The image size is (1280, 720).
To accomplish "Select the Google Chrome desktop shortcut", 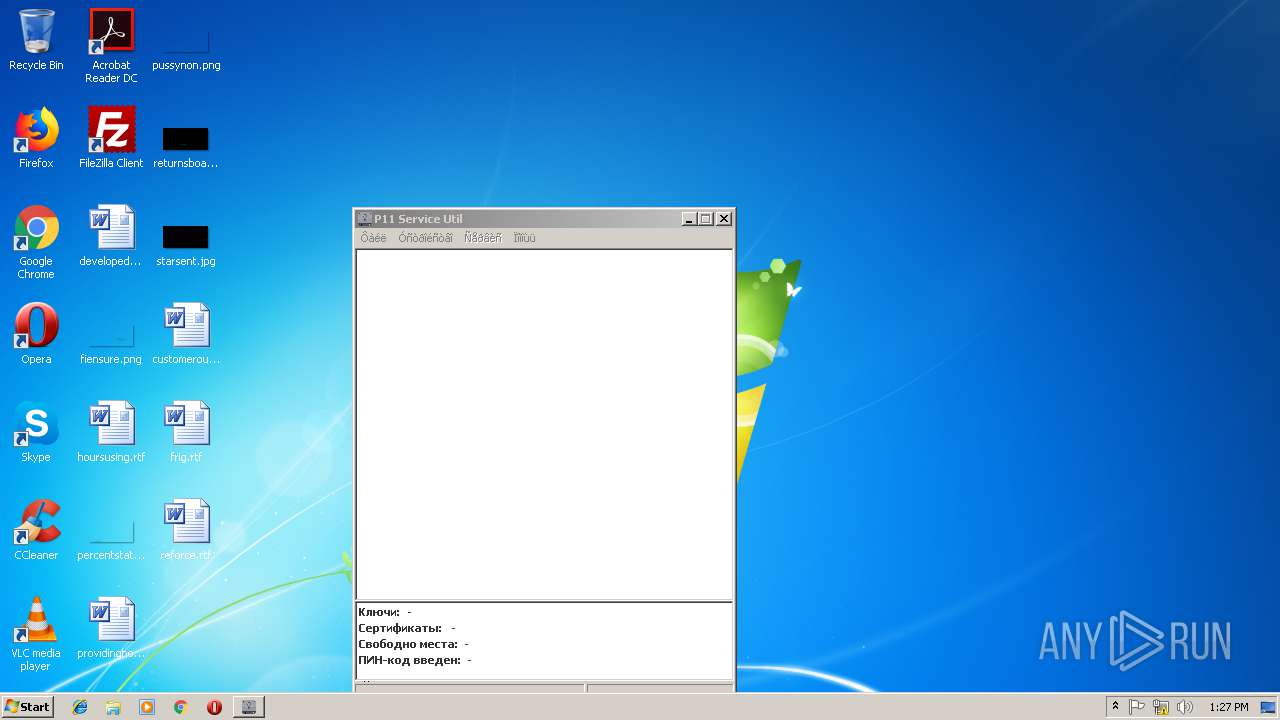I will pyautogui.click(x=36, y=242).
